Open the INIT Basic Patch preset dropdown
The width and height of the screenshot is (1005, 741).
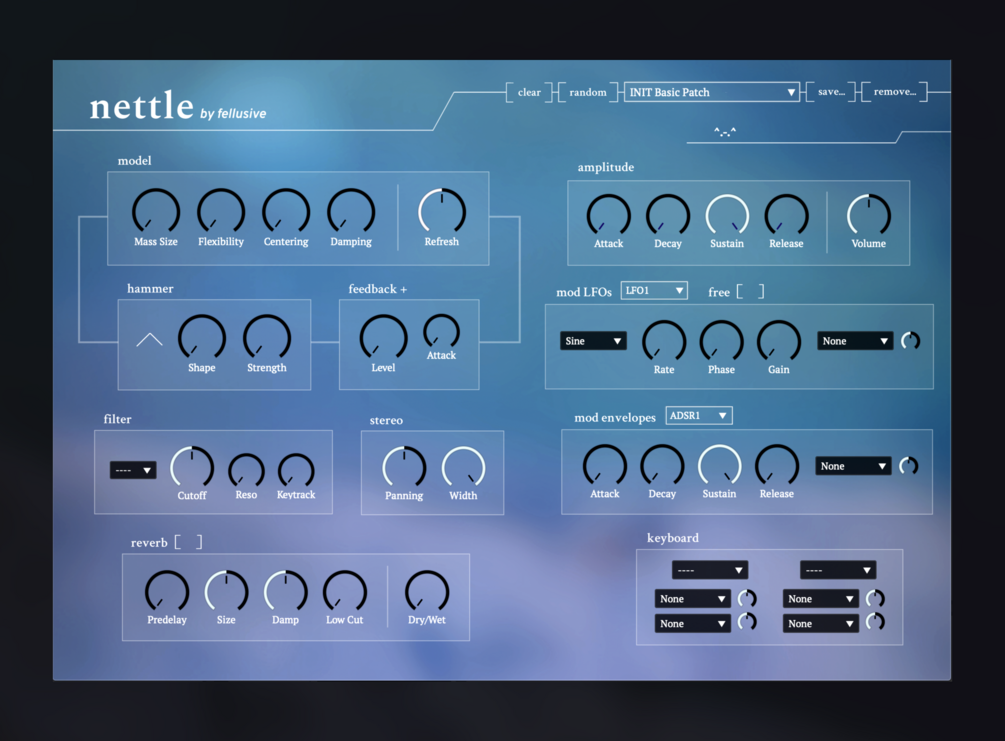711,92
